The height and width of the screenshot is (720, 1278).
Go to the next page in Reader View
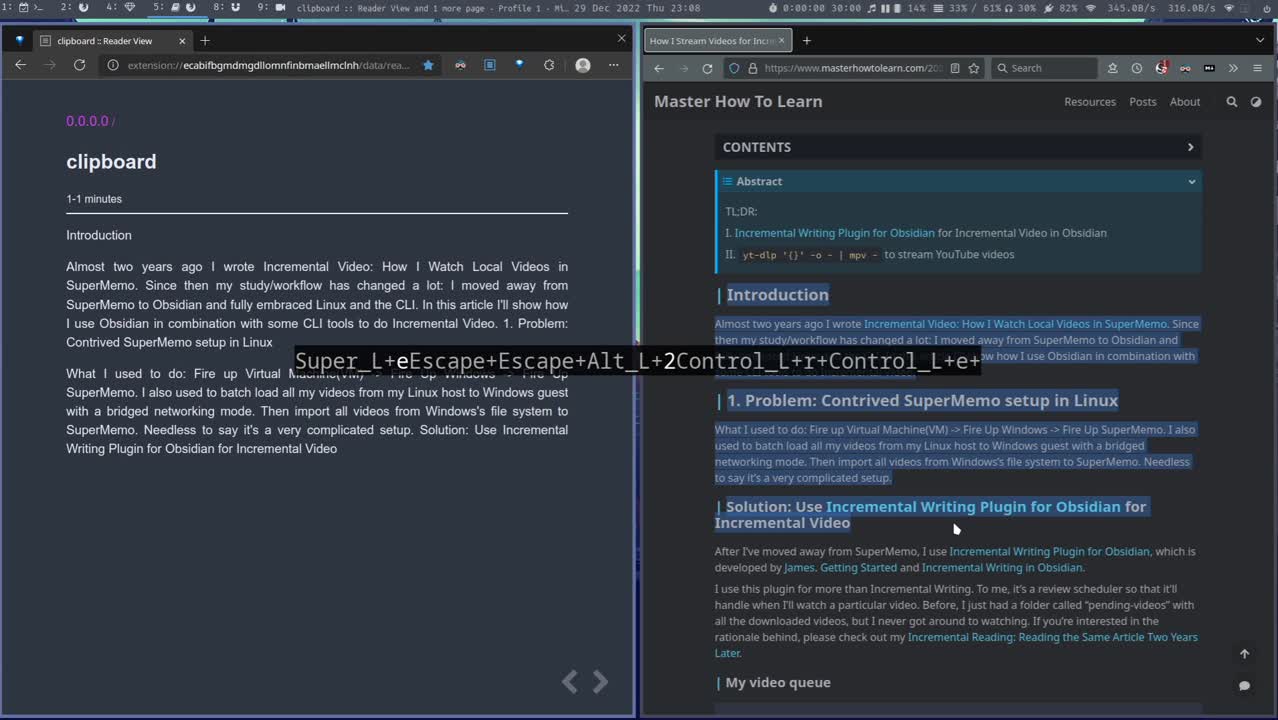(600, 682)
